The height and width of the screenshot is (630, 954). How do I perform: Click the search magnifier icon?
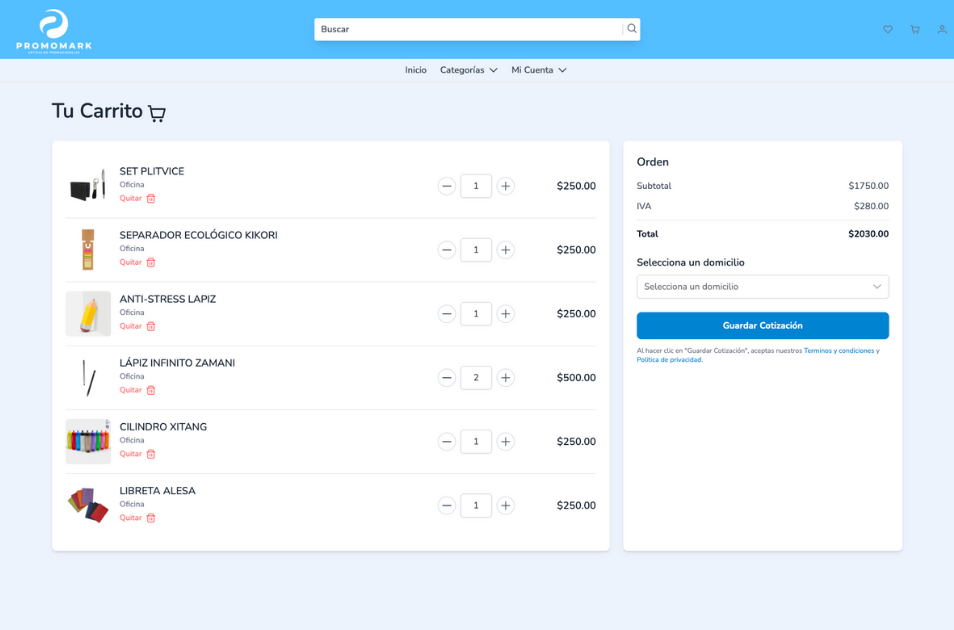pyautogui.click(x=631, y=29)
